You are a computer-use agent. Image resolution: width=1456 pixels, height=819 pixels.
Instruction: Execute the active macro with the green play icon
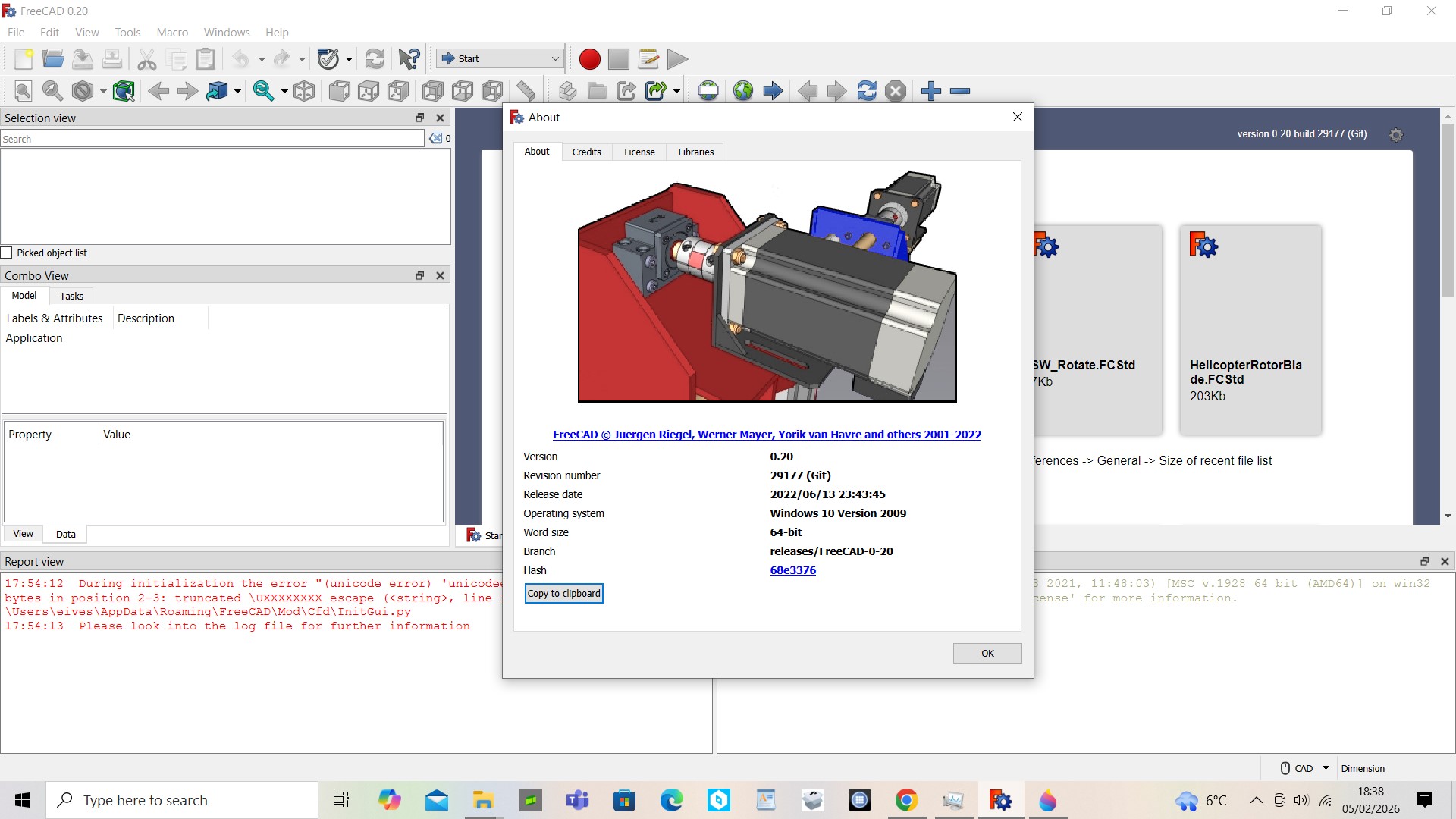677,58
